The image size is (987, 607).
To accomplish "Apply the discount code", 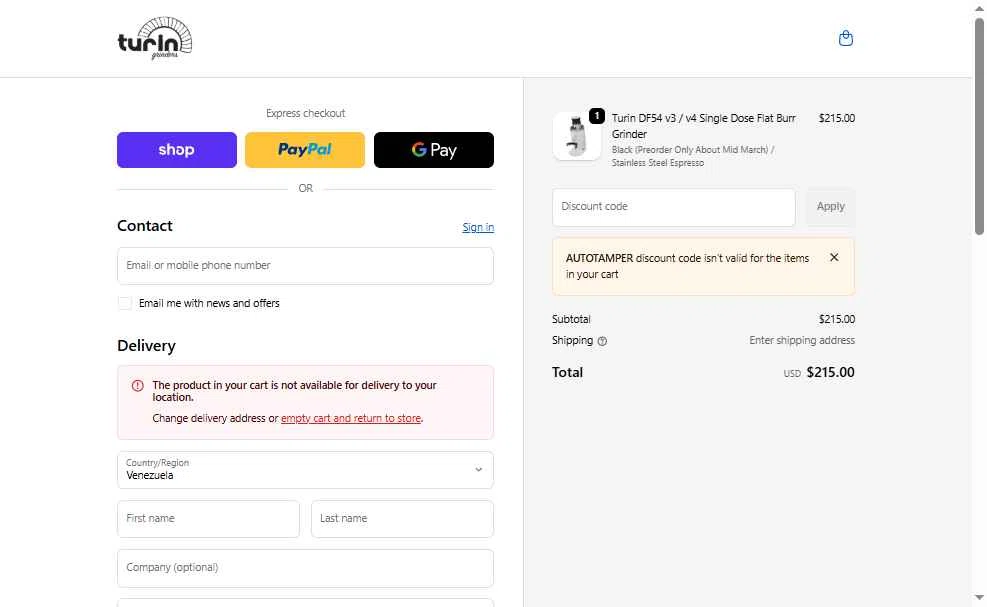I will coord(830,207).
